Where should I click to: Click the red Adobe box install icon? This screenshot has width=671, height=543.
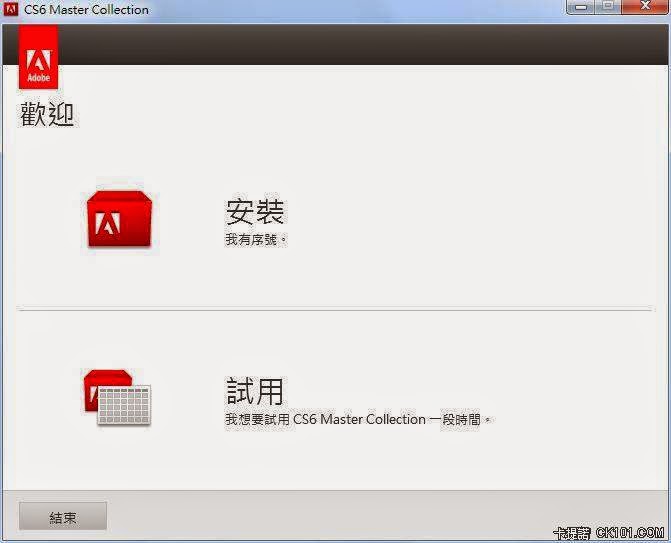pos(119,219)
